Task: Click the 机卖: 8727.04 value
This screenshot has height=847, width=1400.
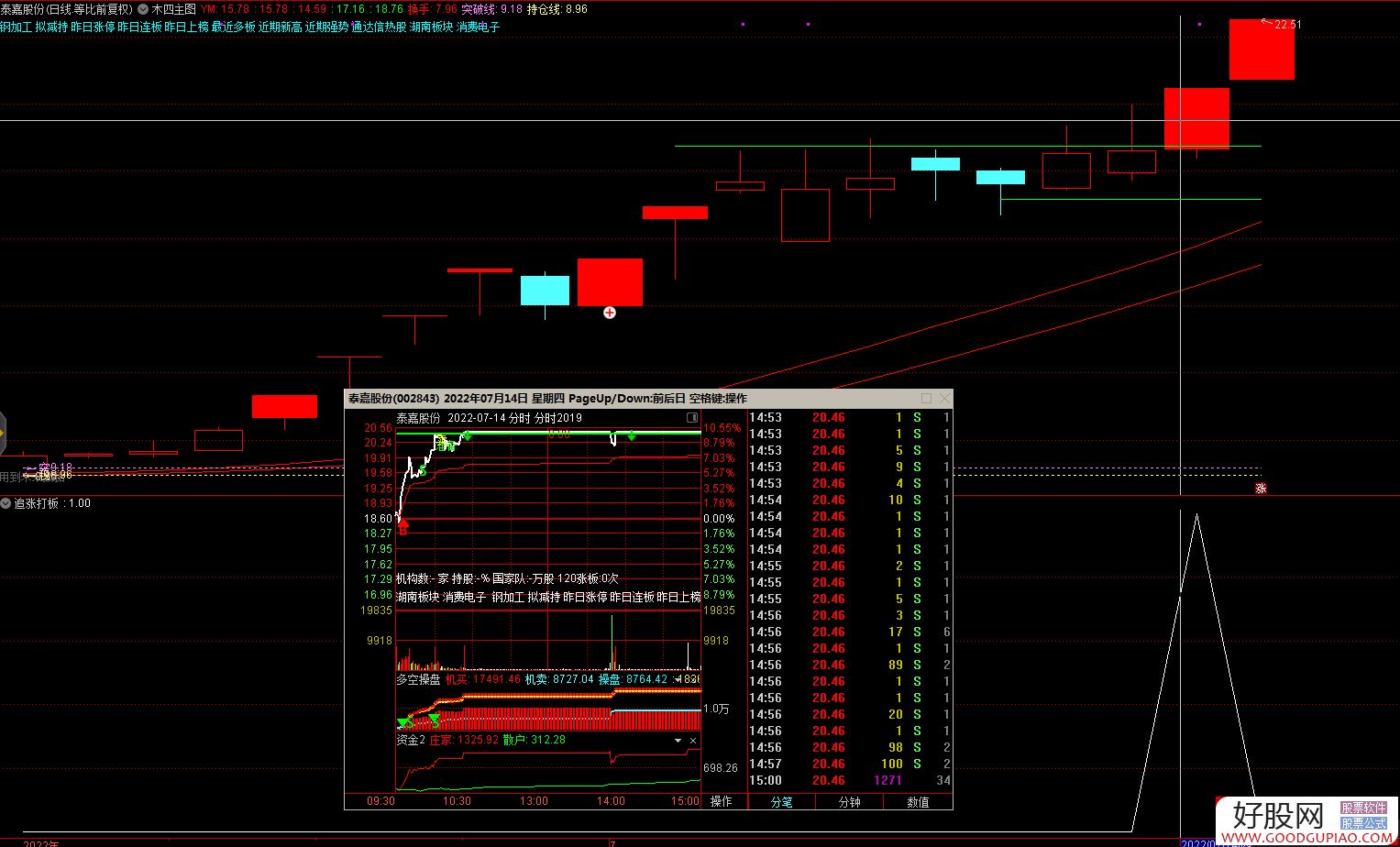Action: tap(559, 679)
